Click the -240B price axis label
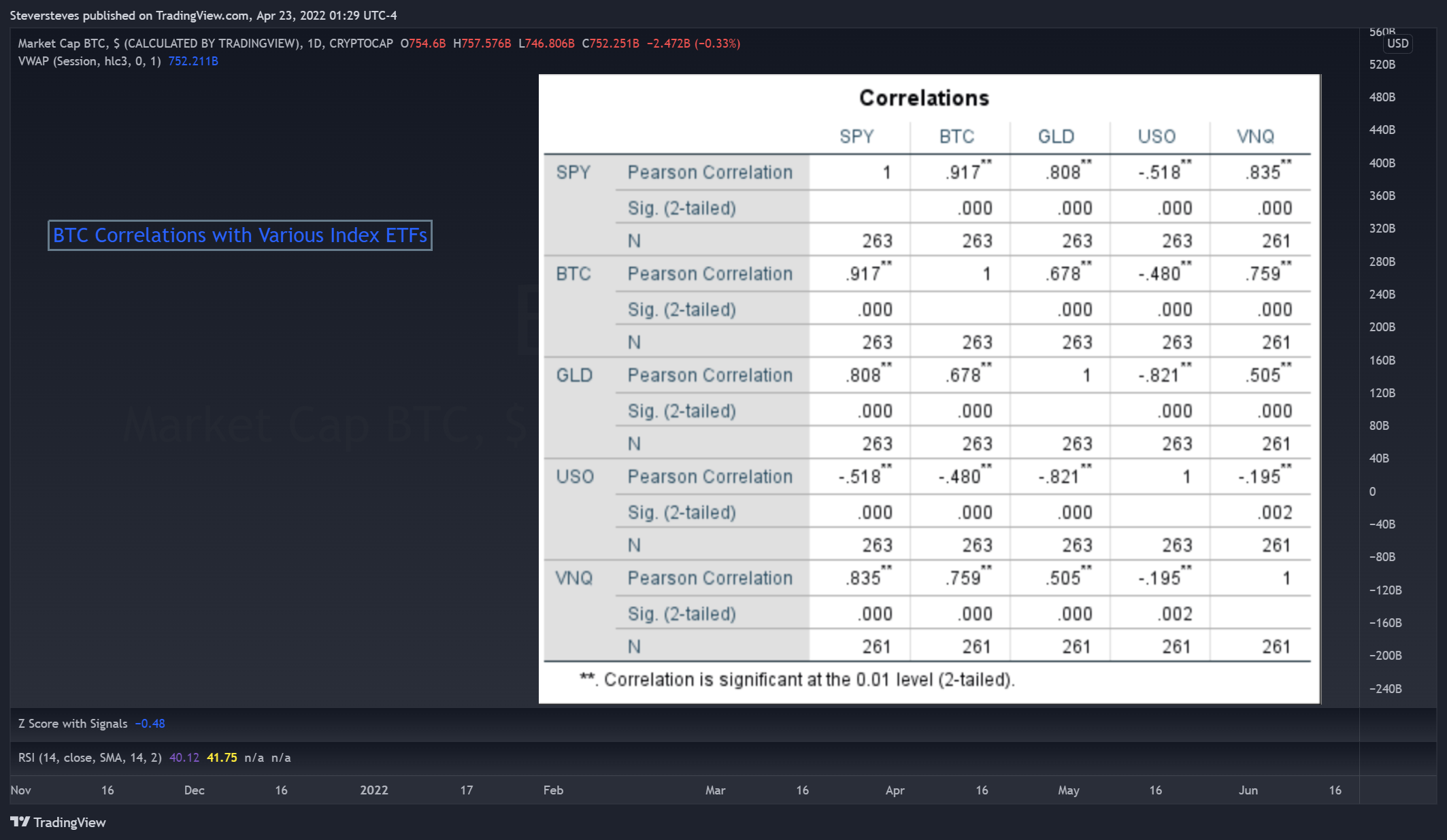The image size is (1447, 840). tap(1385, 689)
